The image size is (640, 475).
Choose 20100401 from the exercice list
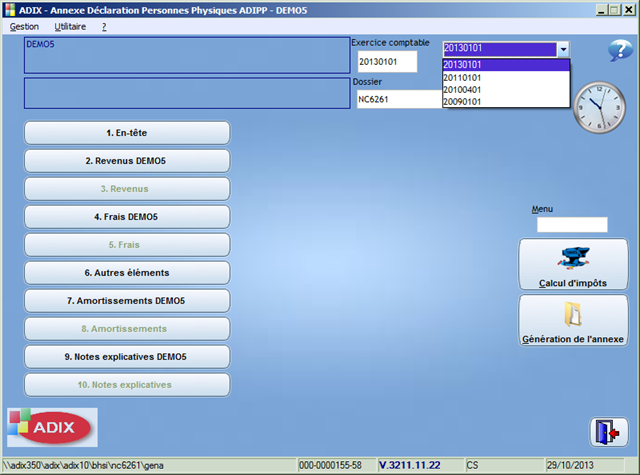tap(506, 89)
